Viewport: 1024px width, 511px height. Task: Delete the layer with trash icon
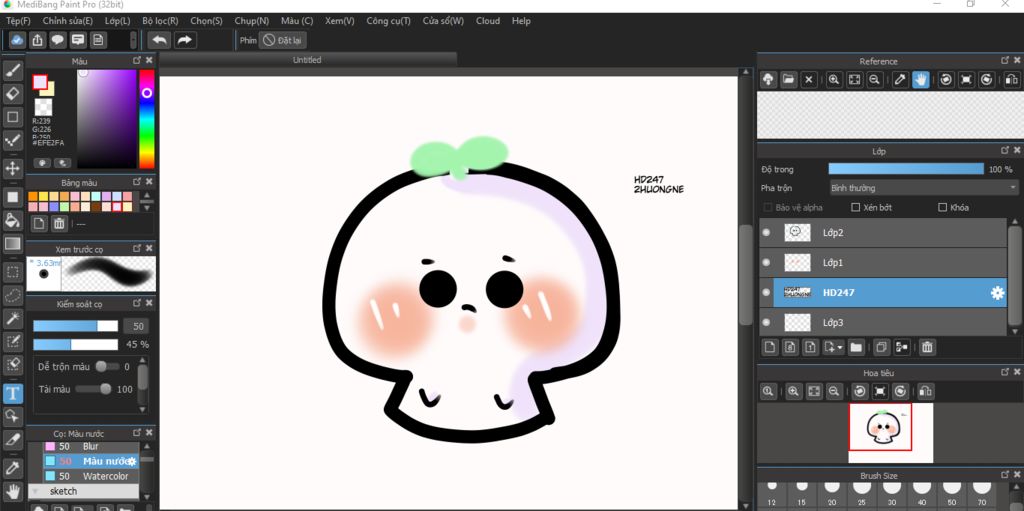tap(927, 347)
